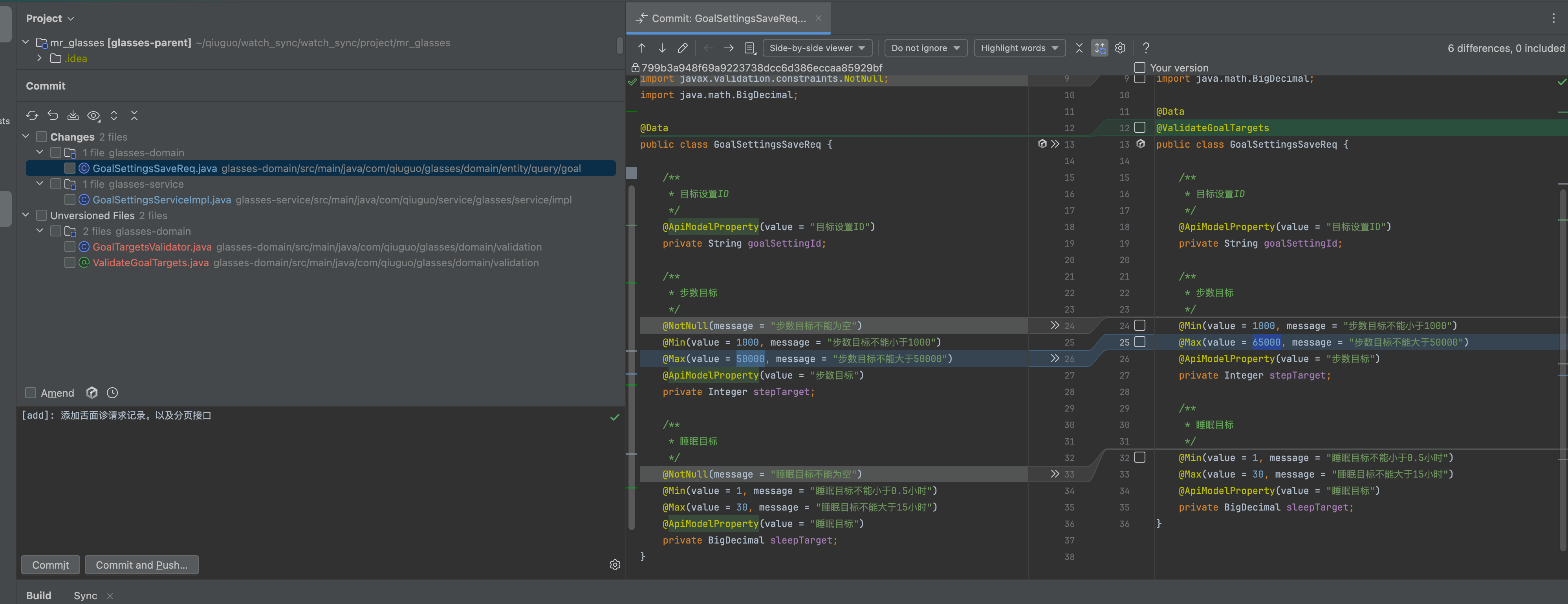
Task: Check the GoalSettingsSaveReq.java file checkbox
Action: [x=70, y=168]
